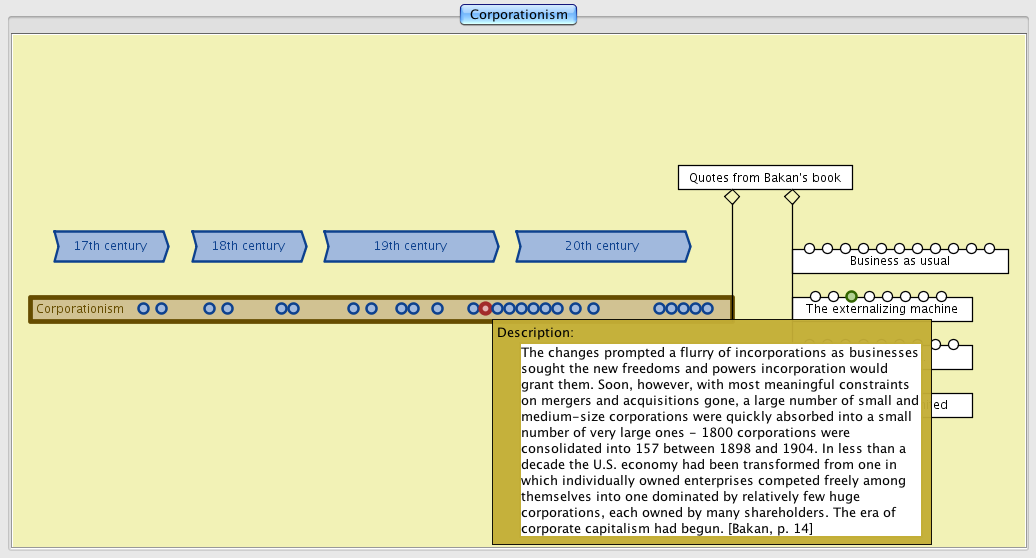Click right diamond connector under Quotes box
Viewport: 1036px width, 558px height.
click(792, 198)
